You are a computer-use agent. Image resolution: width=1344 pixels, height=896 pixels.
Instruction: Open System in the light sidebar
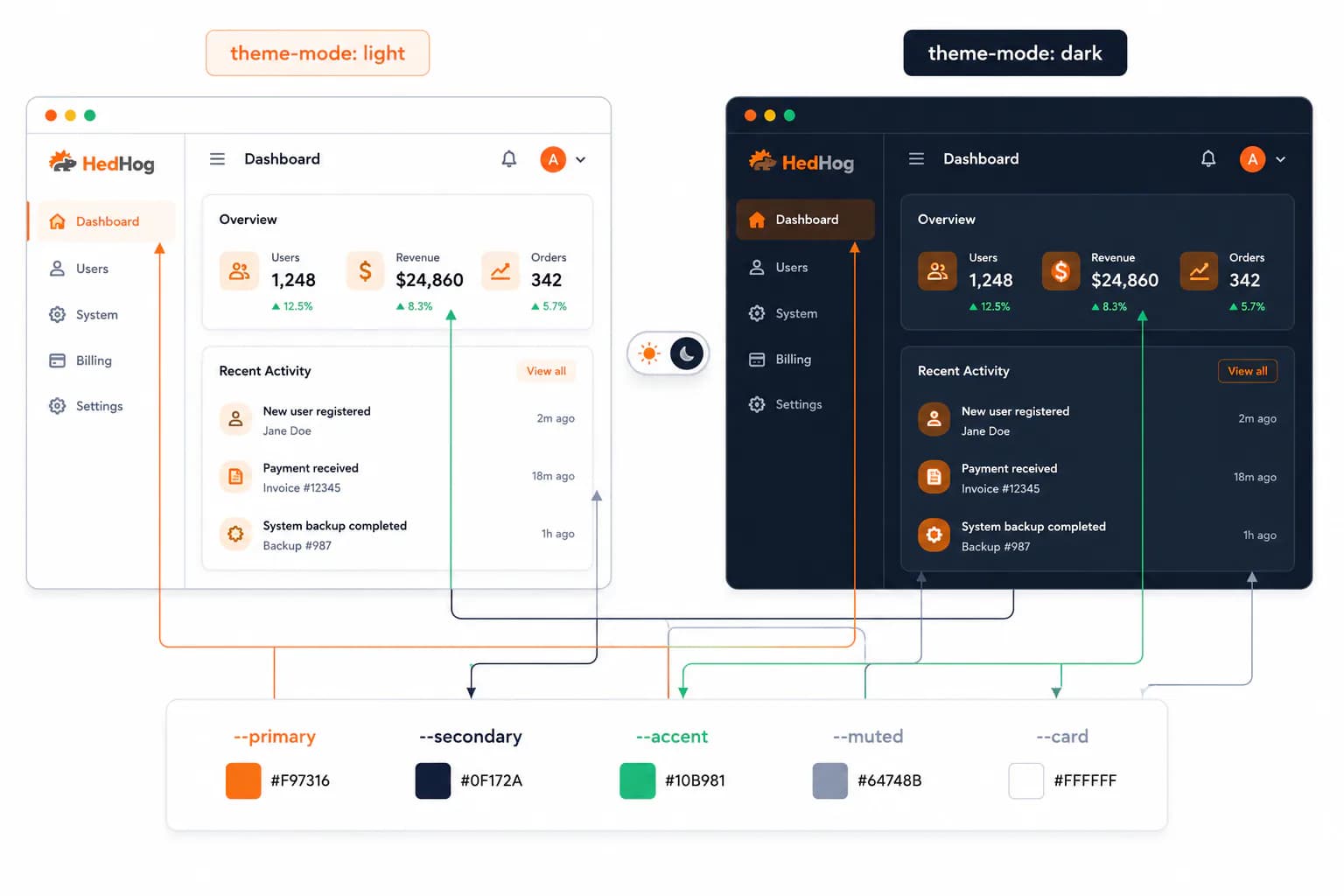tap(83, 314)
